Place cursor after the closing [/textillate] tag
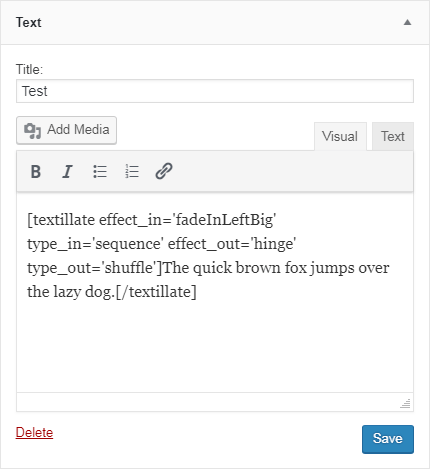 pyautogui.click(x=197, y=292)
